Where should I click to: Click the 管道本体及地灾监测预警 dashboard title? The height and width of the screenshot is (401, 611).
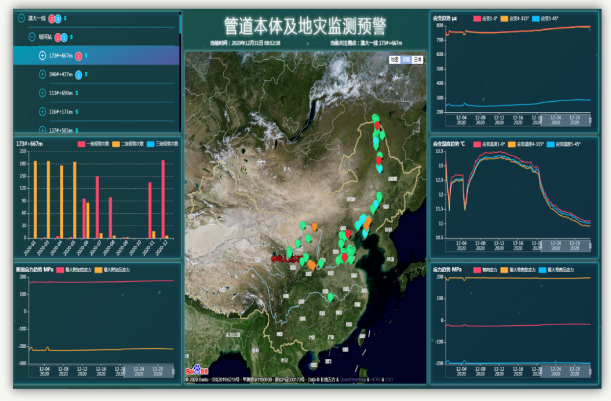(306, 26)
